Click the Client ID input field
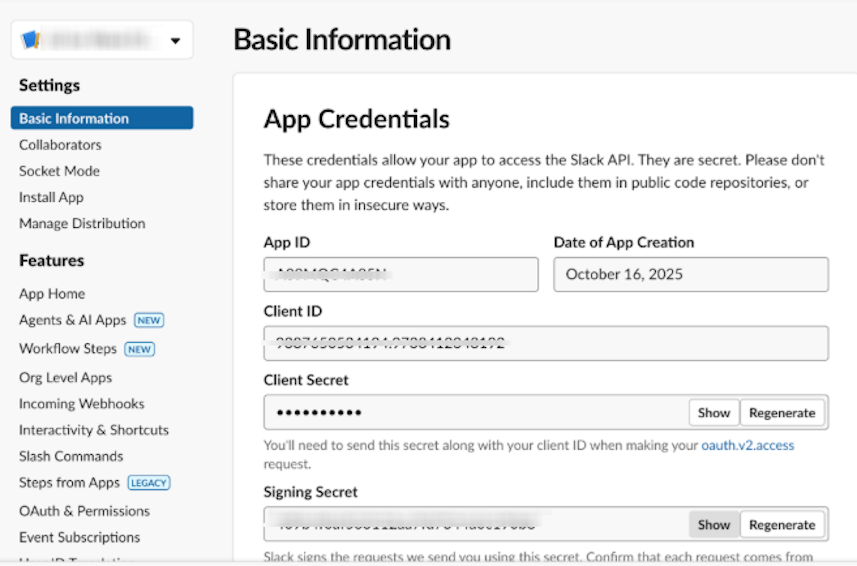This screenshot has width=857, height=566. [545, 343]
